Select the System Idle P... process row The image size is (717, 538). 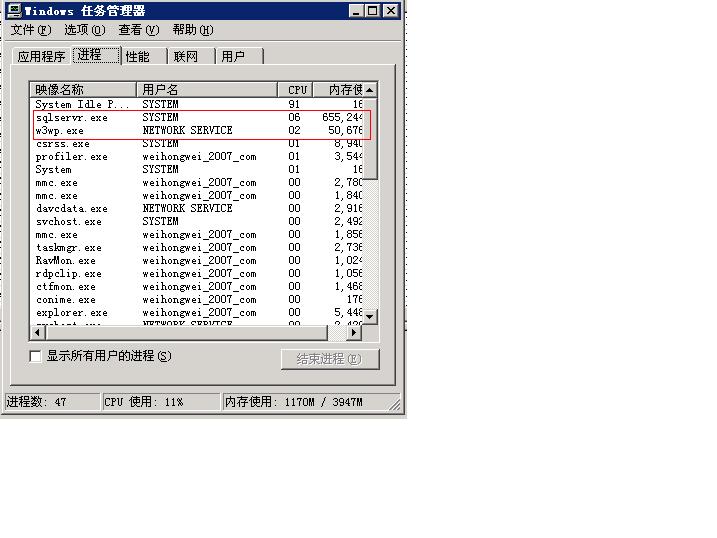point(197,104)
